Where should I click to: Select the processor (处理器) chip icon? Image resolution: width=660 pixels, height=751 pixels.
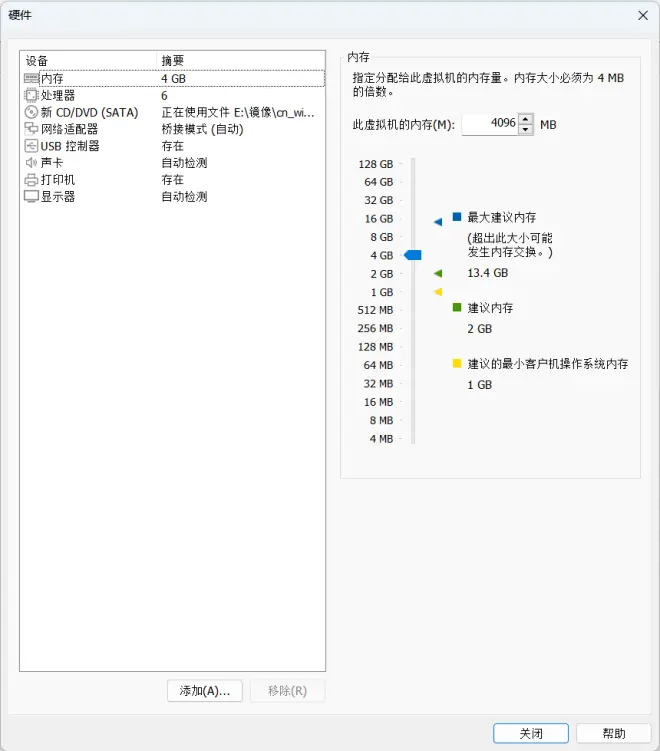coord(31,95)
